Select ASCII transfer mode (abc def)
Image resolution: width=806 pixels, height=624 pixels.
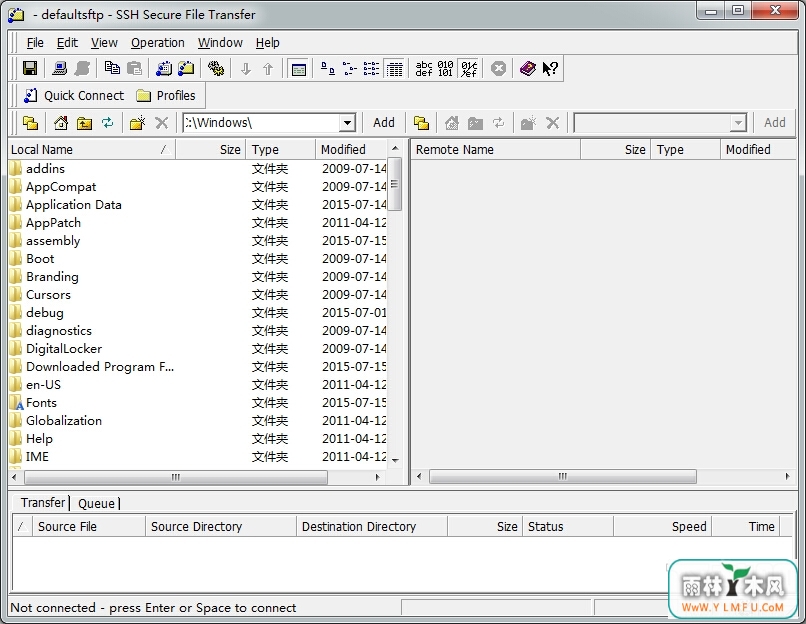click(424, 68)
